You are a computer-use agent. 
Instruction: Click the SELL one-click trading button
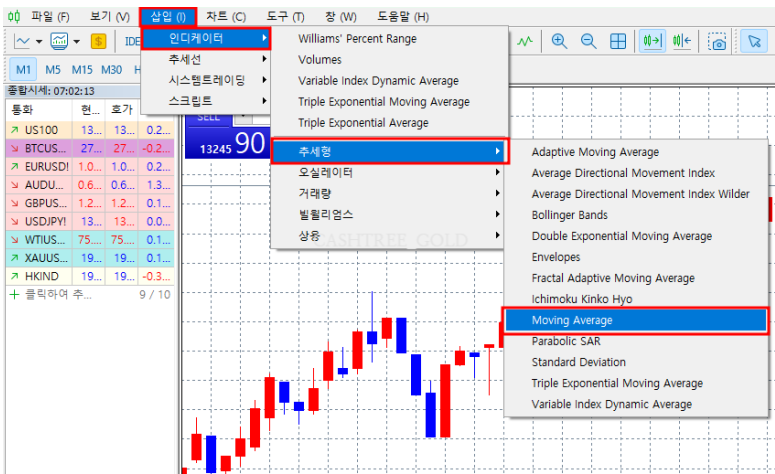[x=209, y=118]
